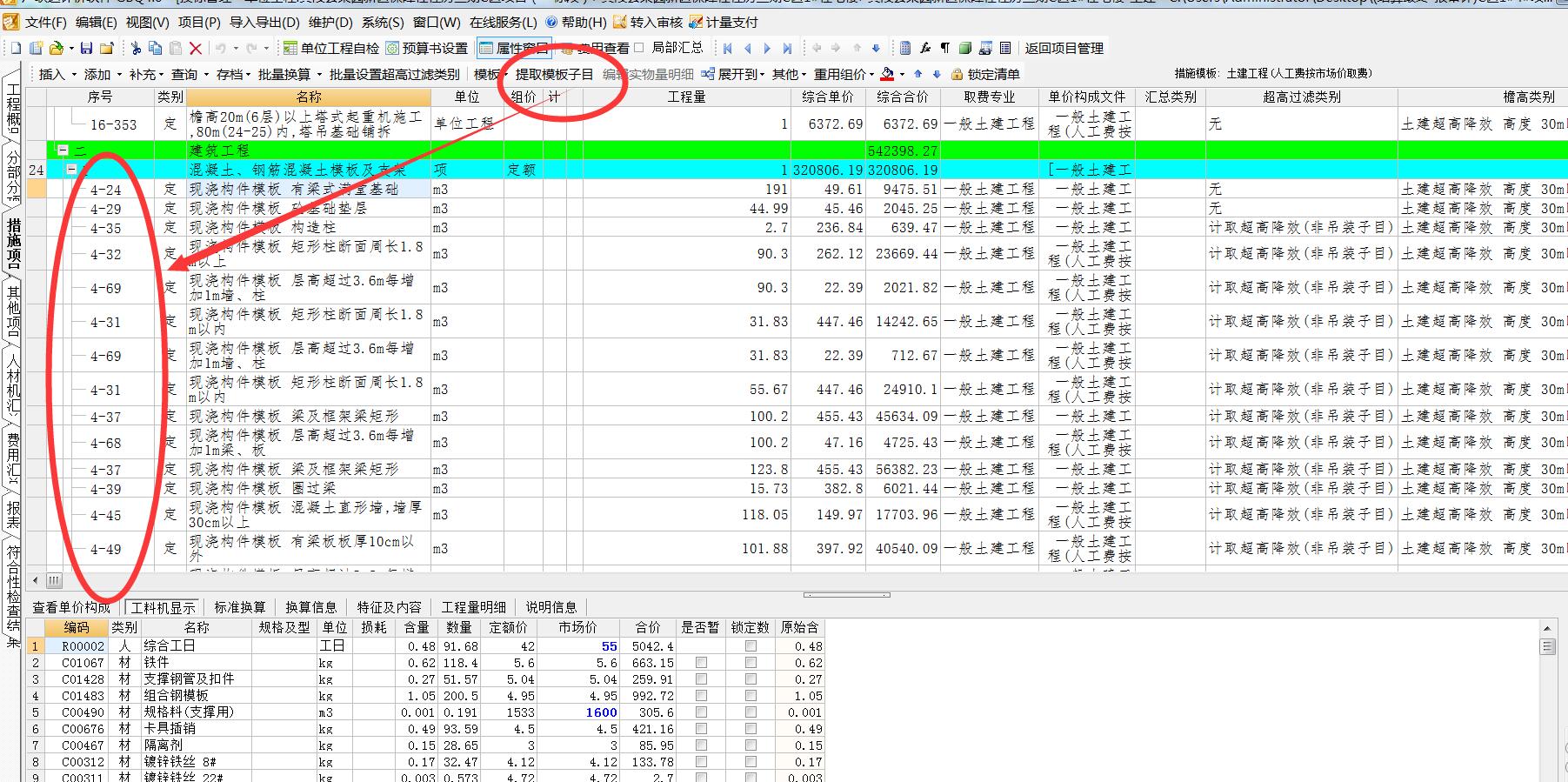
Task: Open the 查询 dropdown
Action: pos(190,74)
